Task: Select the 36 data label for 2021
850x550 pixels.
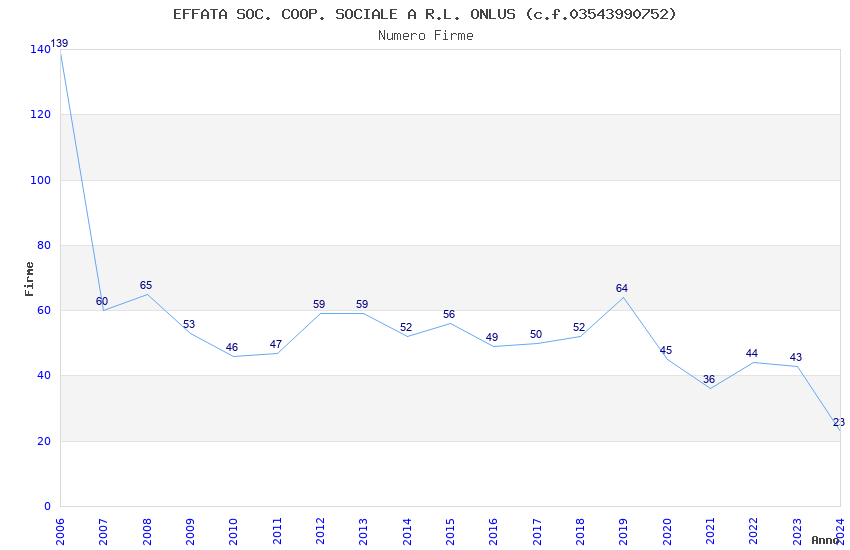Action: tap(709, 379)
